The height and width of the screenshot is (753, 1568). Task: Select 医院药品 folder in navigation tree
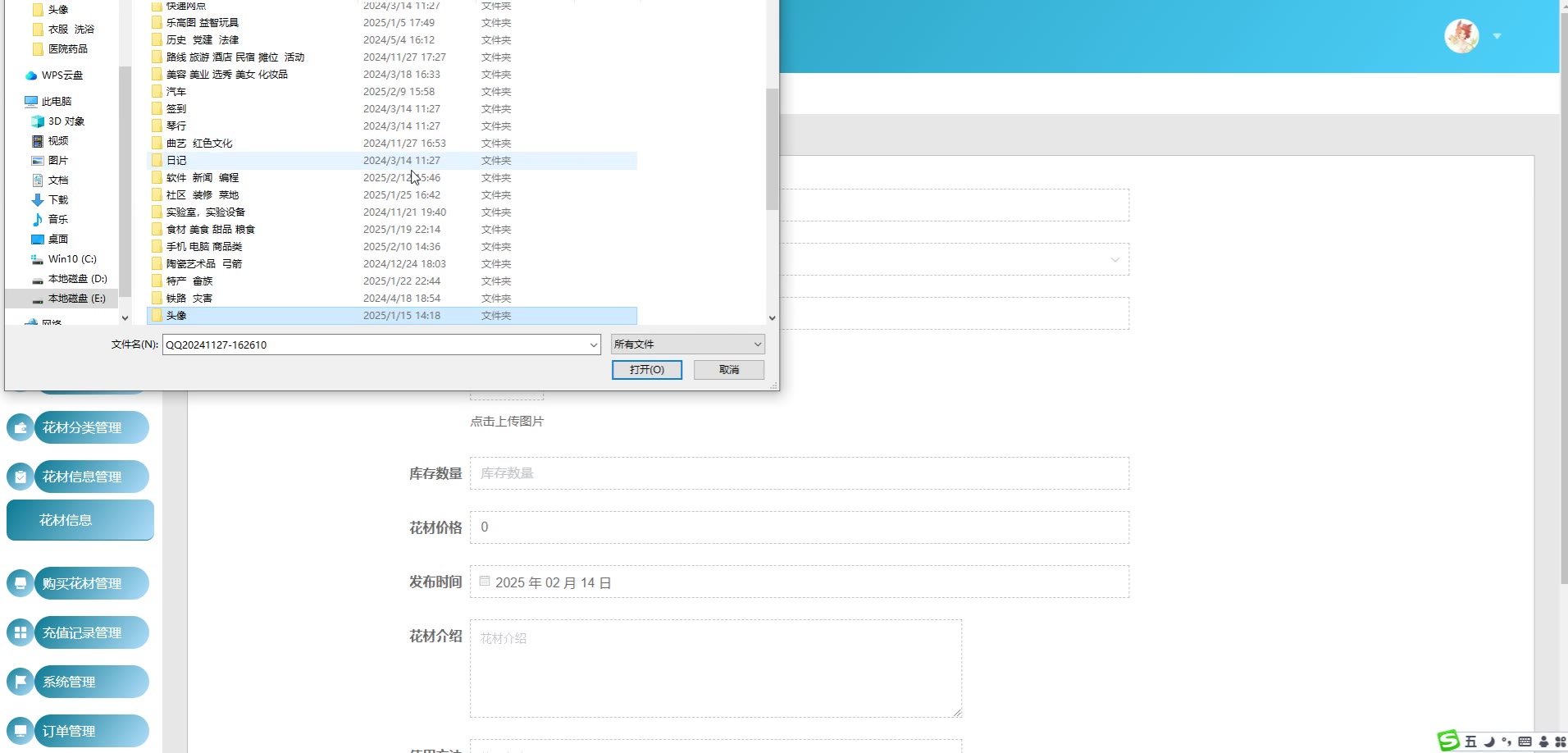(60, 49)
